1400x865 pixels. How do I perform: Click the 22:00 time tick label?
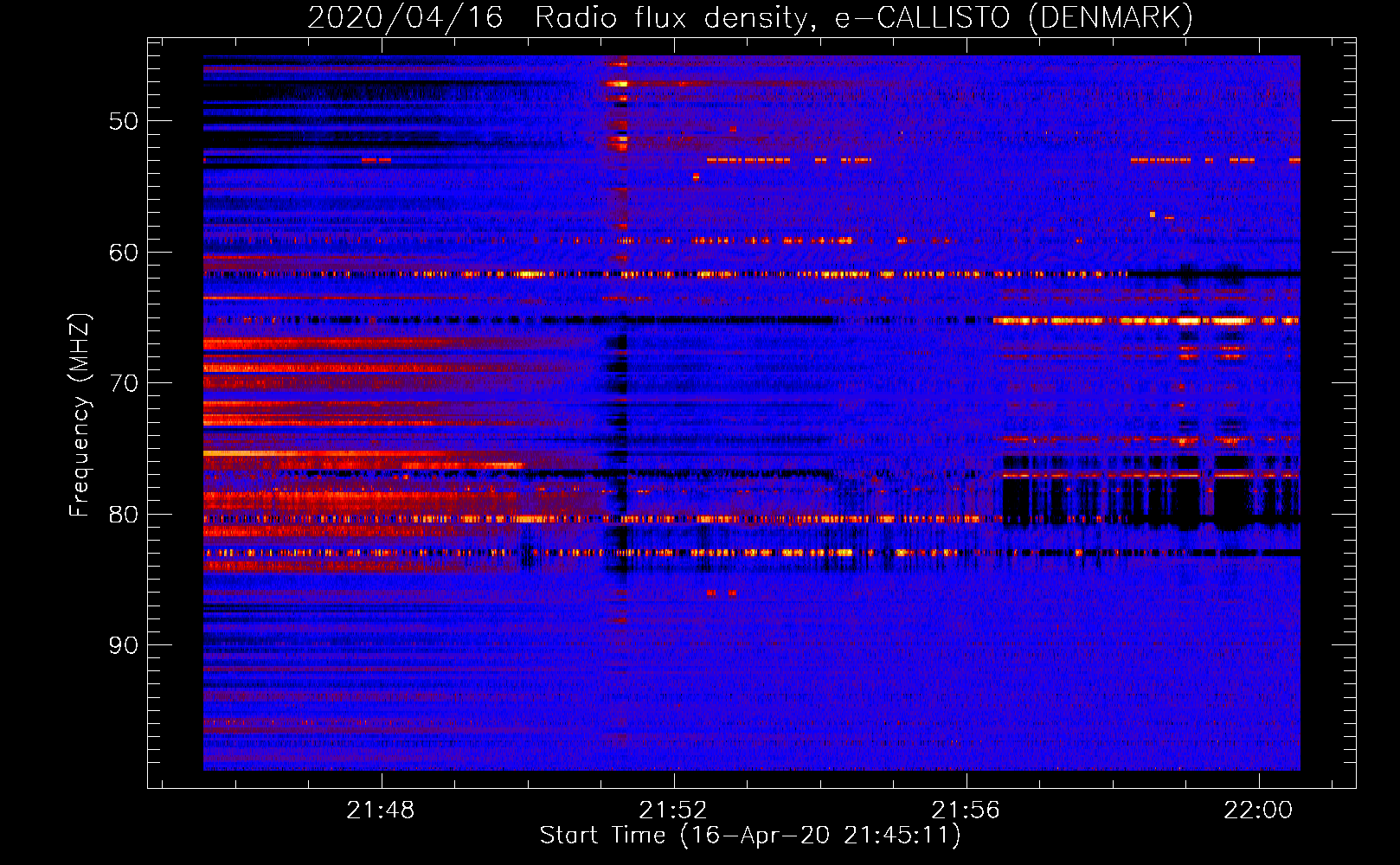click(x=1258, y=811)
